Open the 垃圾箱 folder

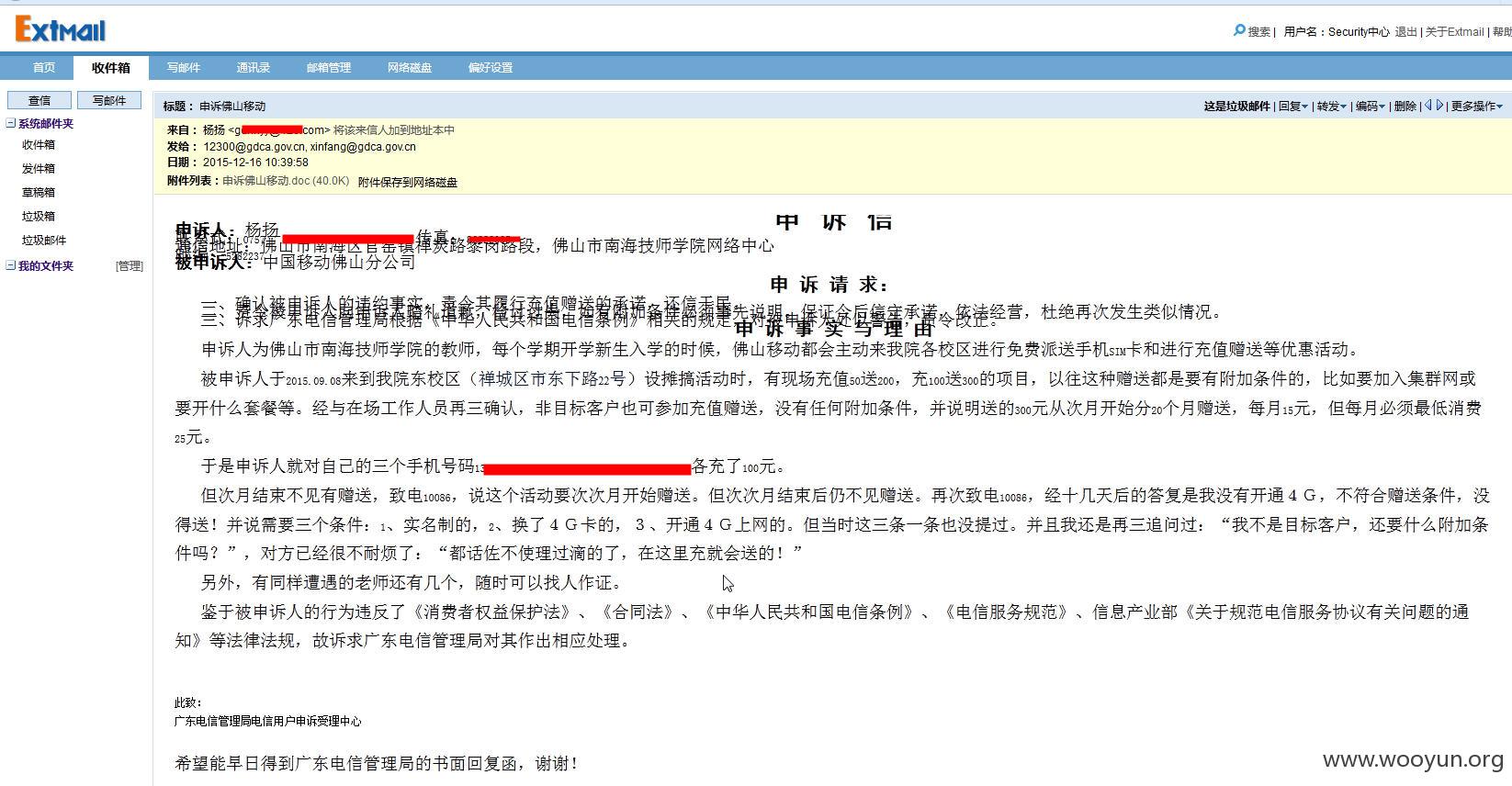click(39, 217)
